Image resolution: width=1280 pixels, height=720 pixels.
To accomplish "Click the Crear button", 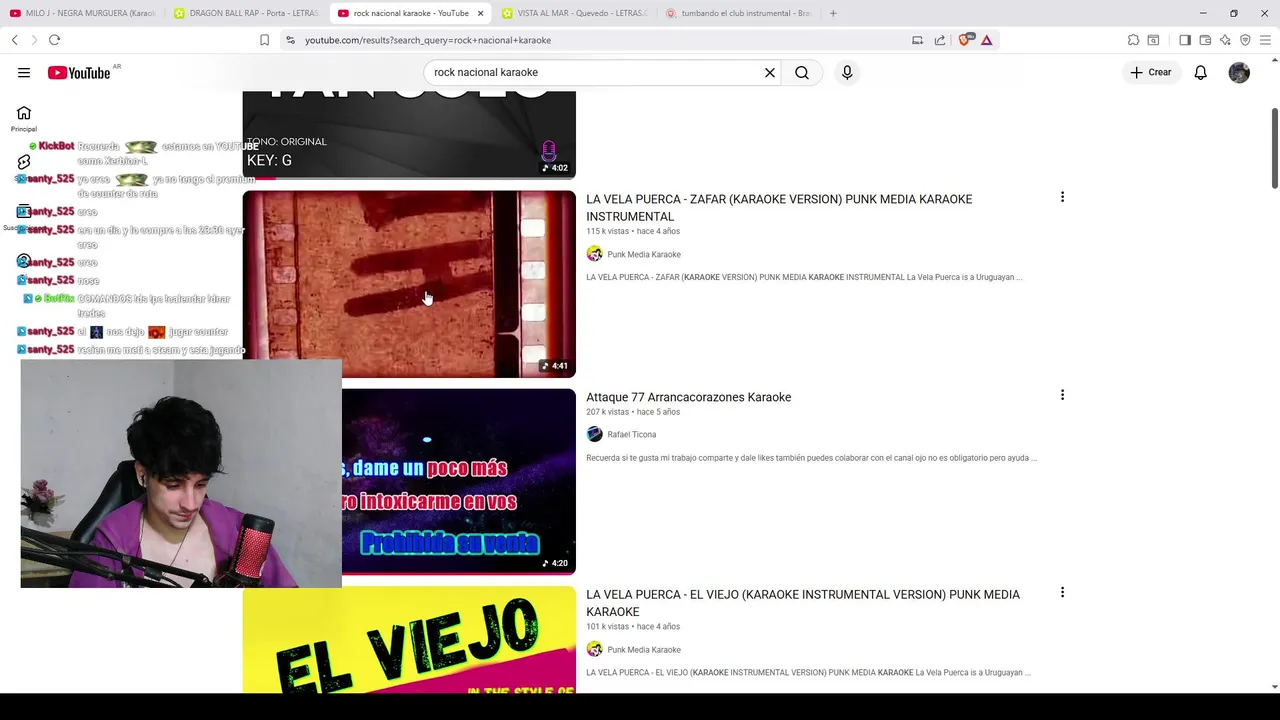I will click(x=1151, y=72).
